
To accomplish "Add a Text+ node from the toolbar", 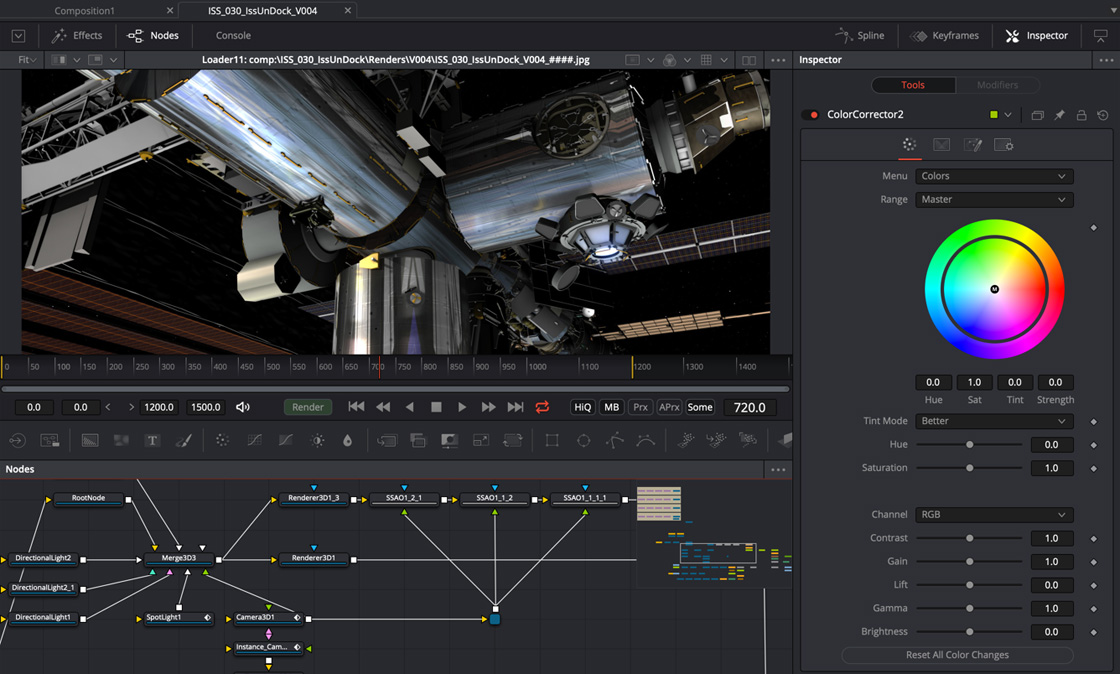I will pos(152,440).
